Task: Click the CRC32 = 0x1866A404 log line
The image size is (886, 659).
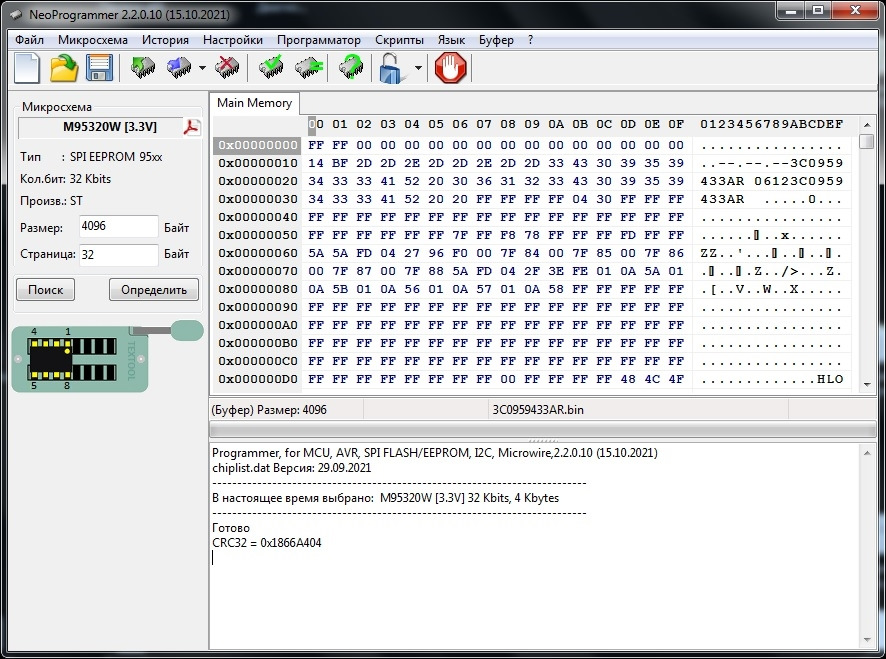Action: (267, 543)
